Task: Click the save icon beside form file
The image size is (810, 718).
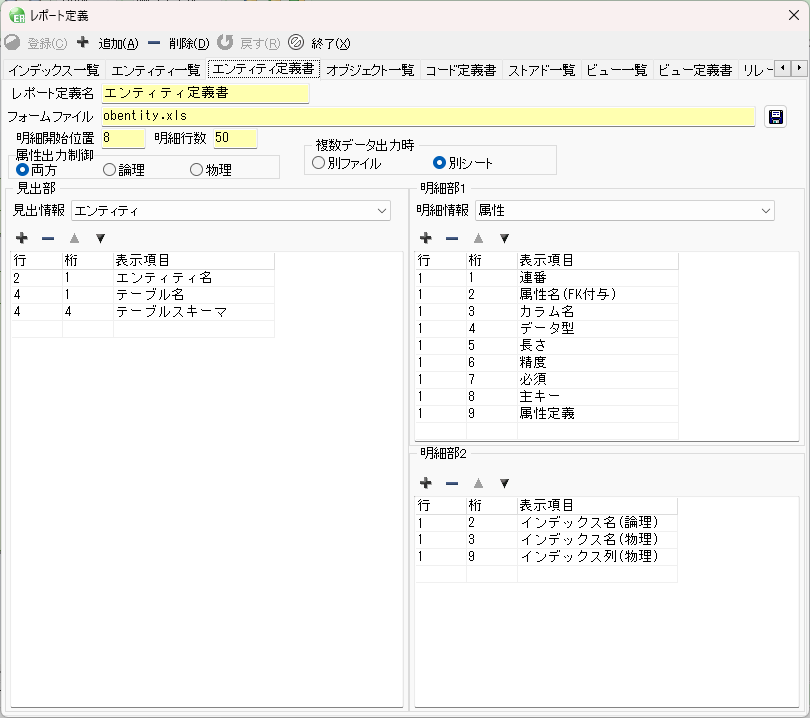Action: point(775,117)
